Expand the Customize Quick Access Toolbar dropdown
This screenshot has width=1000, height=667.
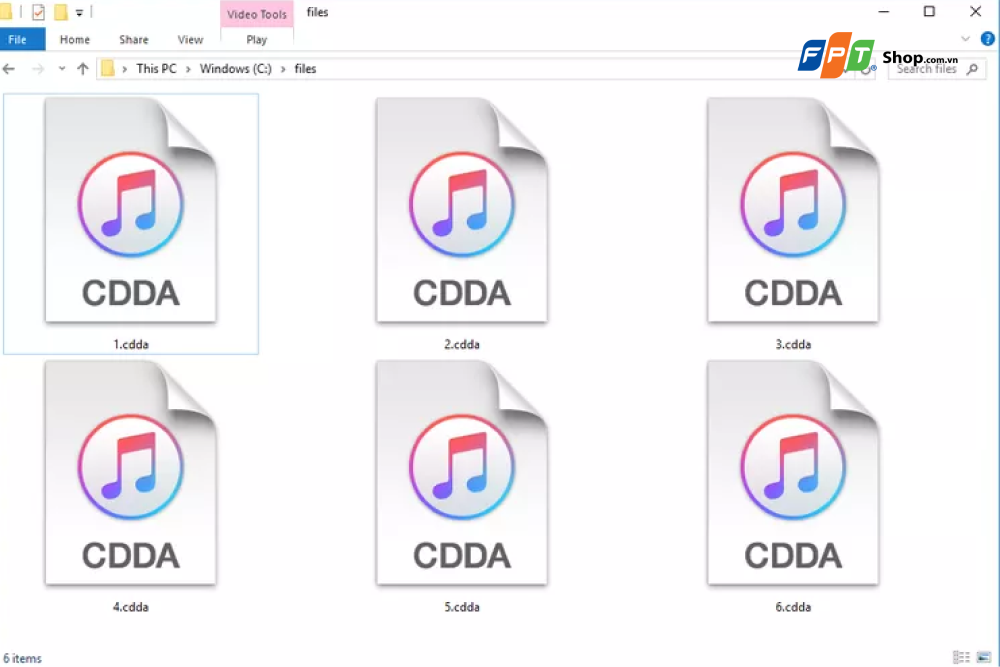[x=79, y=12]
